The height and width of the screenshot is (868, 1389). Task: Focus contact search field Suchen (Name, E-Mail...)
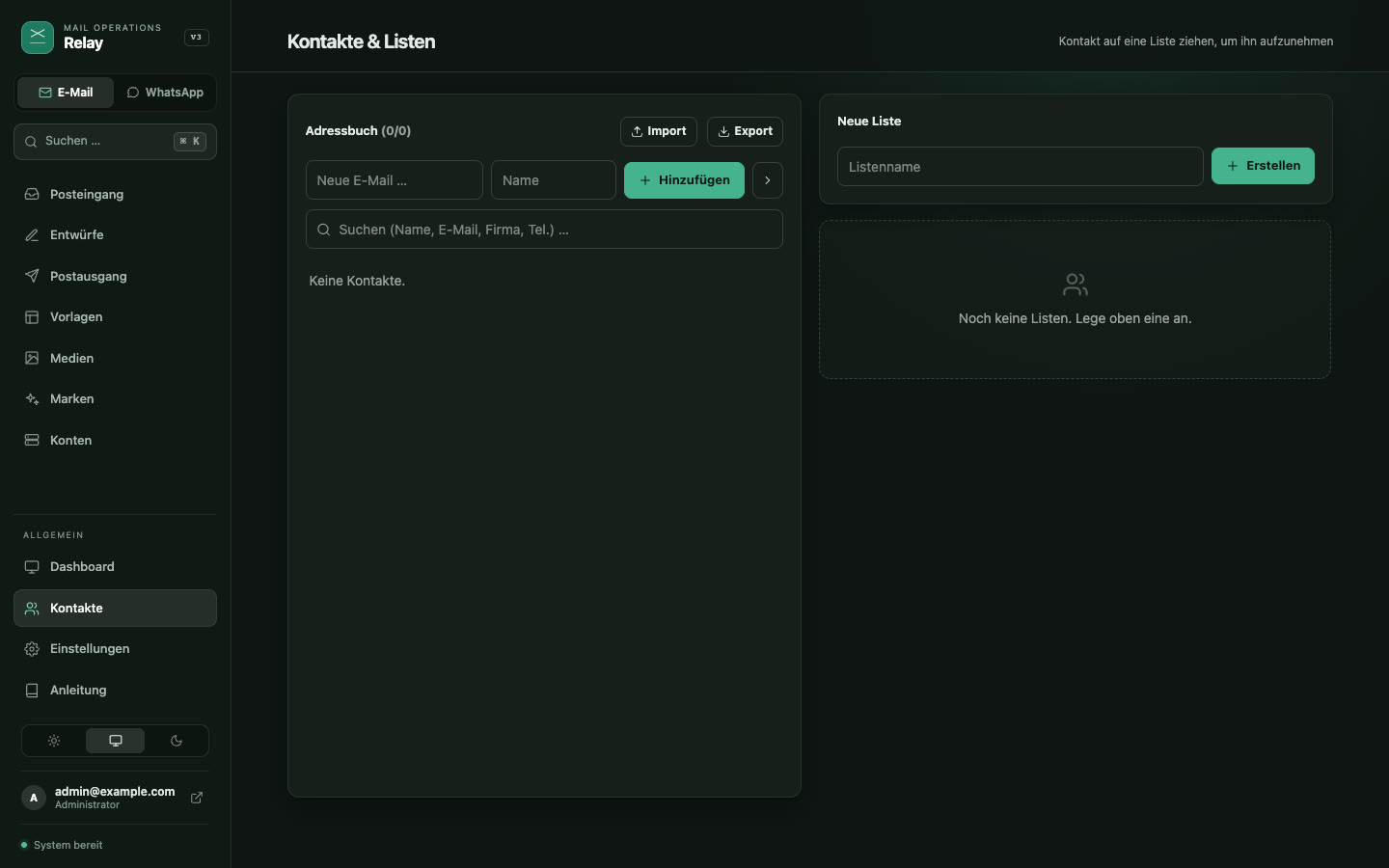click(x=544, y=230)
